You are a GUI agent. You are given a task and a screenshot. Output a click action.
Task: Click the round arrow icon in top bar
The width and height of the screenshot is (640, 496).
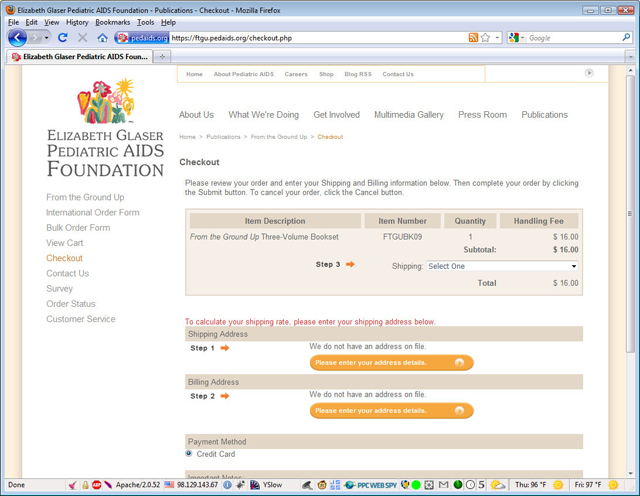[x=589, y=73]
